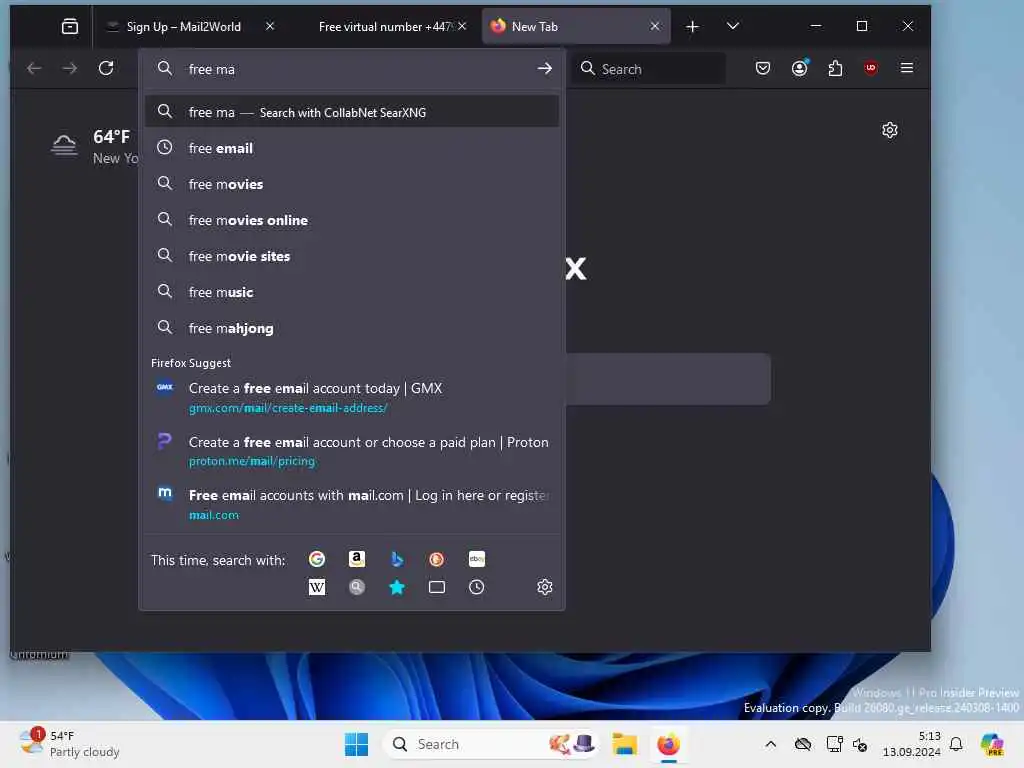Choose 'free mahjong' suggestion
Image resolution: width=1024 pixels, height=768 pixels.
click(352, 328)
